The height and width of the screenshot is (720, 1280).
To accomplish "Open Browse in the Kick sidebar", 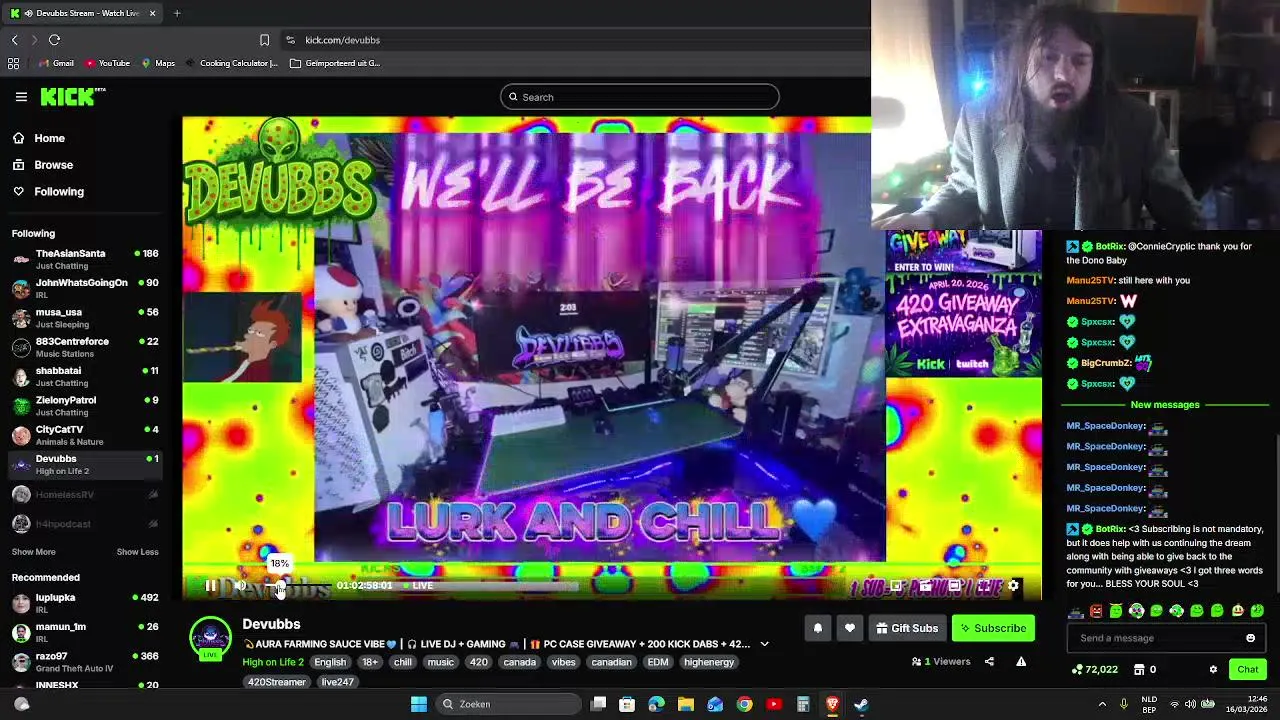I will pos(53,165).
